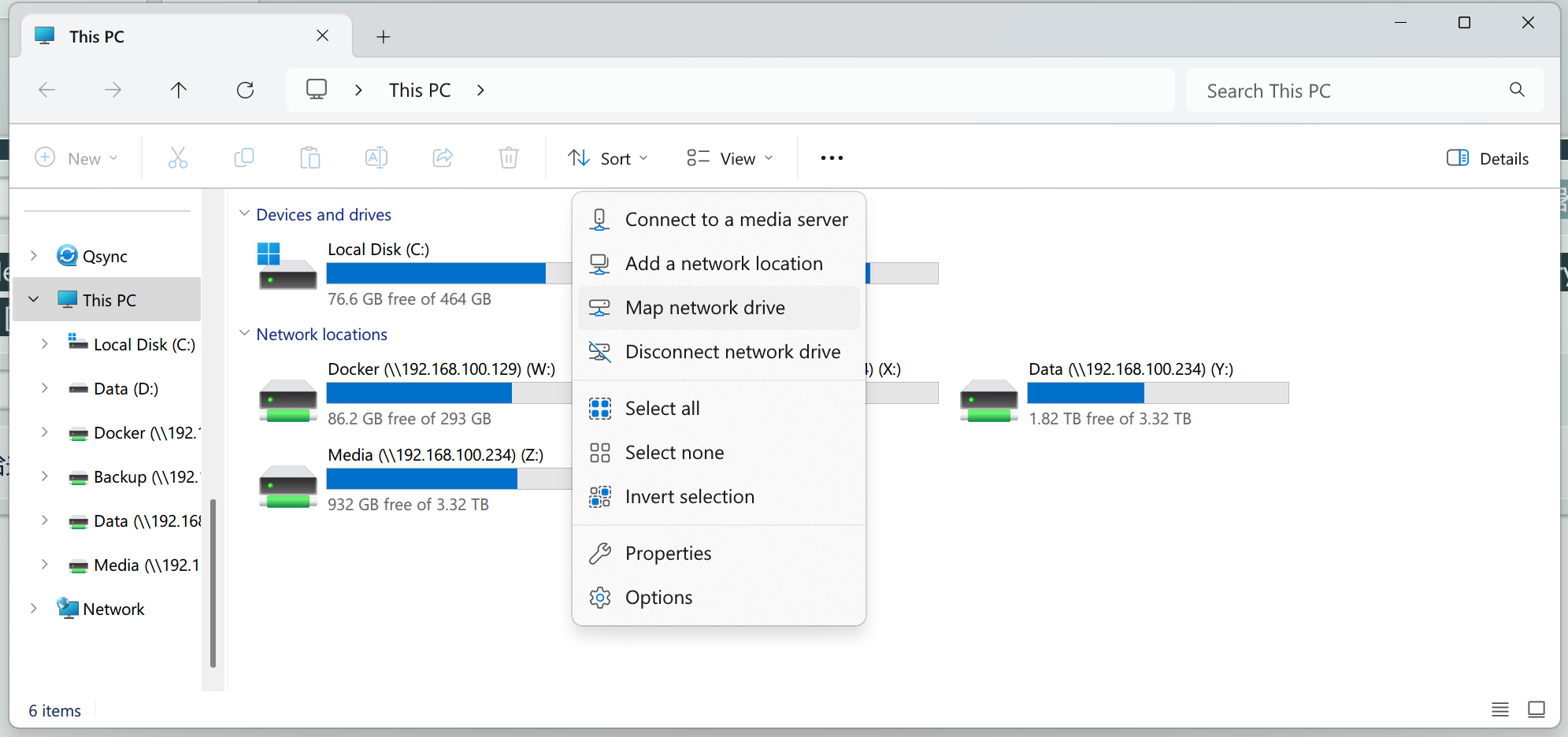The width and height of the screenshot is (1568, 737).
Task: Select Disconnect network drive menu entry
Action: [732, 352]
